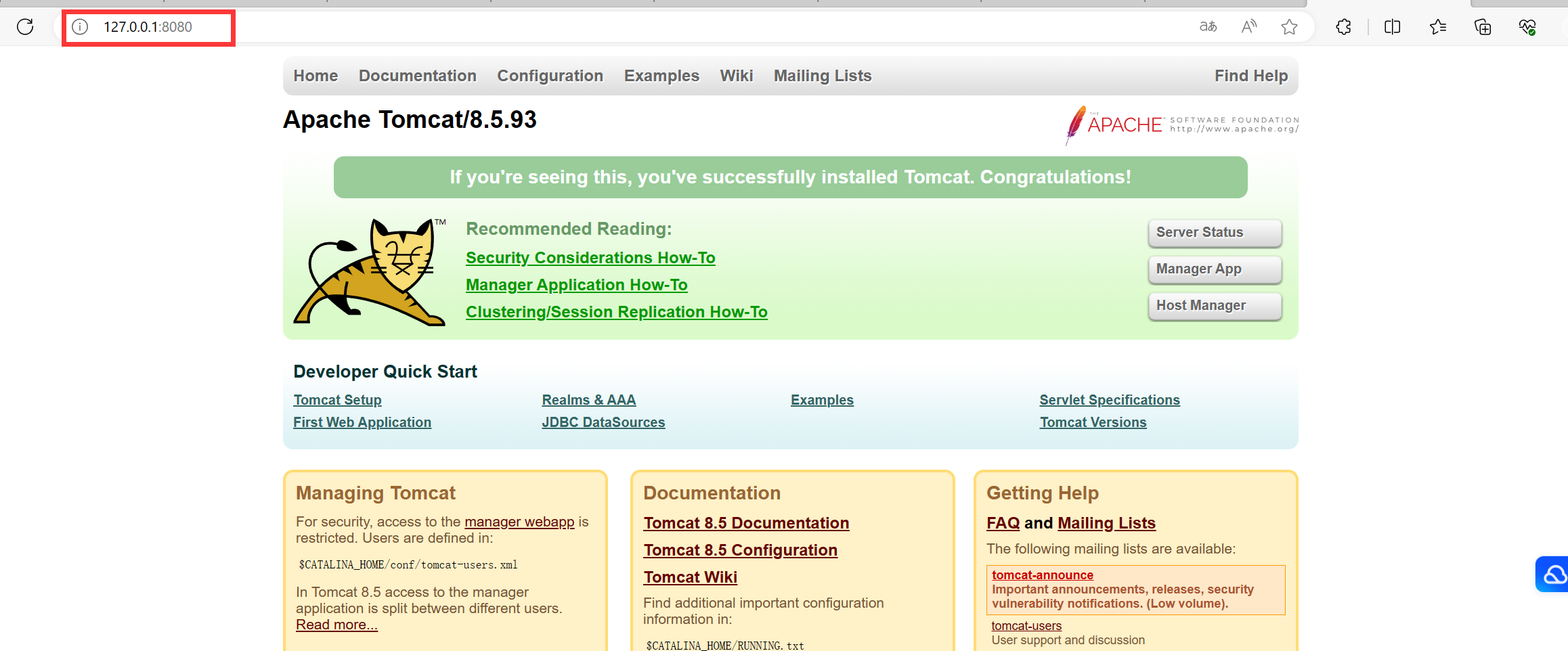Viewport: 1568px width, 651px height.
Task: Add this page to favorites with the star icon
Action: (1289, 27)
